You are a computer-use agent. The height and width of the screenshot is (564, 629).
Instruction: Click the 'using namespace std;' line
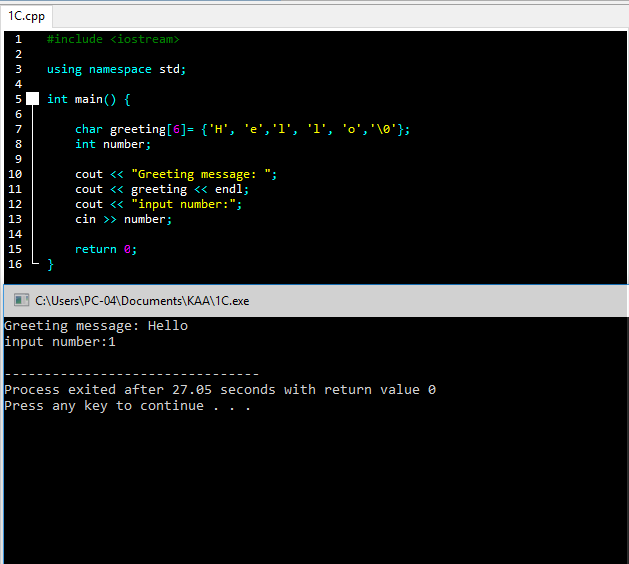pos(116,69)
